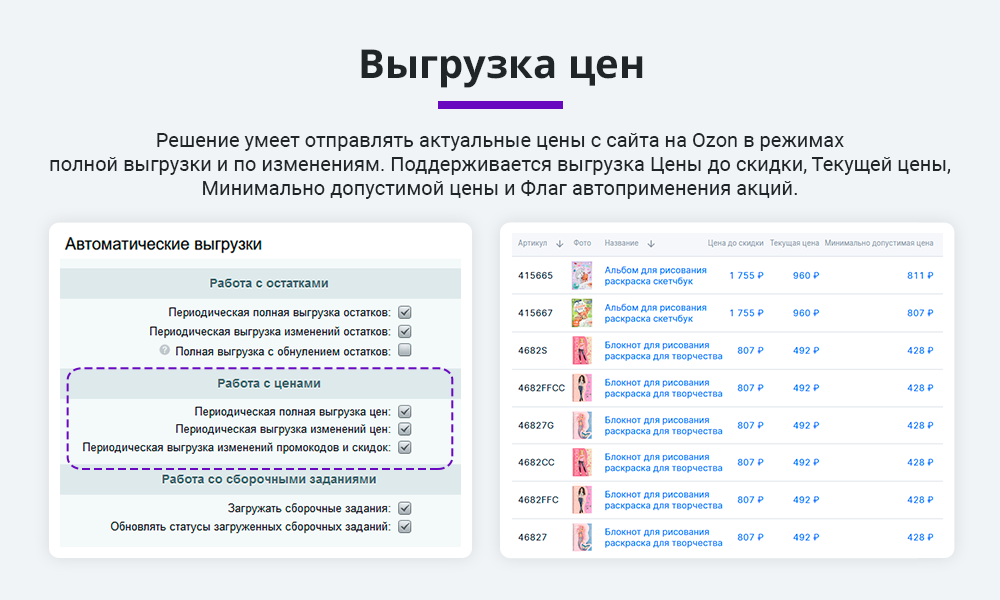This screenshot has height=600, width=1000.
Task: Toggle Периодическая полная выгрузка цен checkbox
Action: [405, 411]
